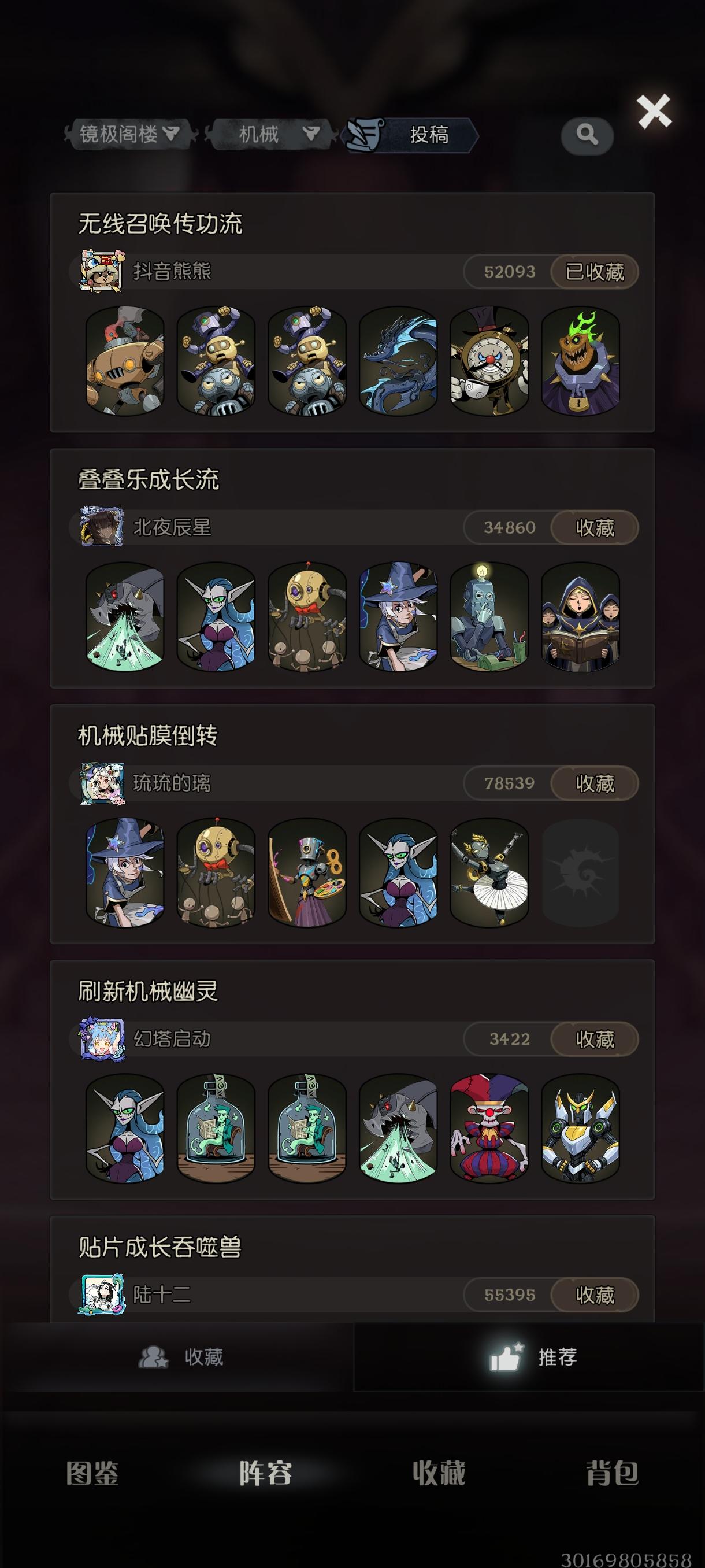Viewport: 705px width, 1568px height.
Task: Open the search magnifier icon
Action: (587, 135)
